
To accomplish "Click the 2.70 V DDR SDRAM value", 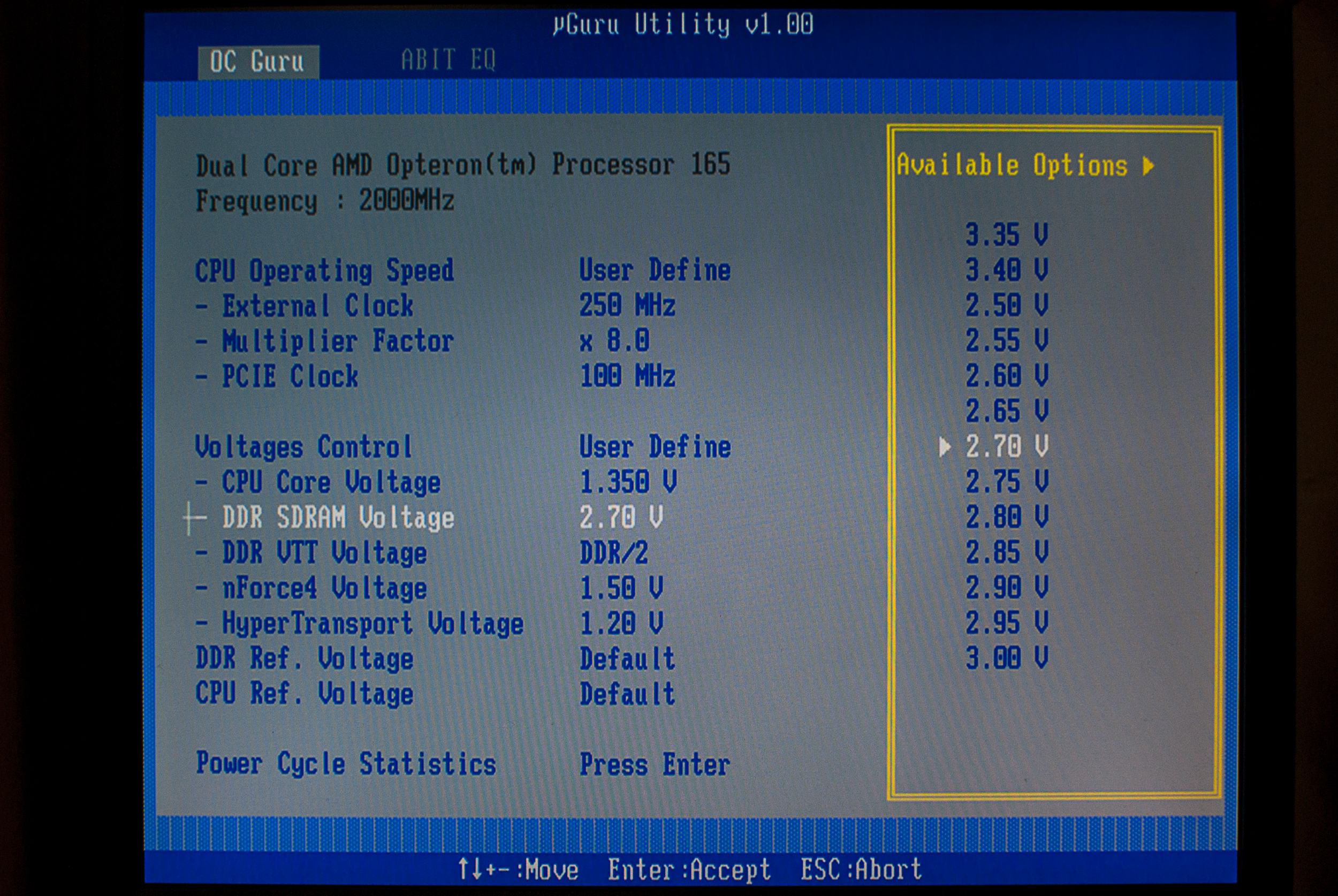I will pyautogui.click(x=621, y=517).
